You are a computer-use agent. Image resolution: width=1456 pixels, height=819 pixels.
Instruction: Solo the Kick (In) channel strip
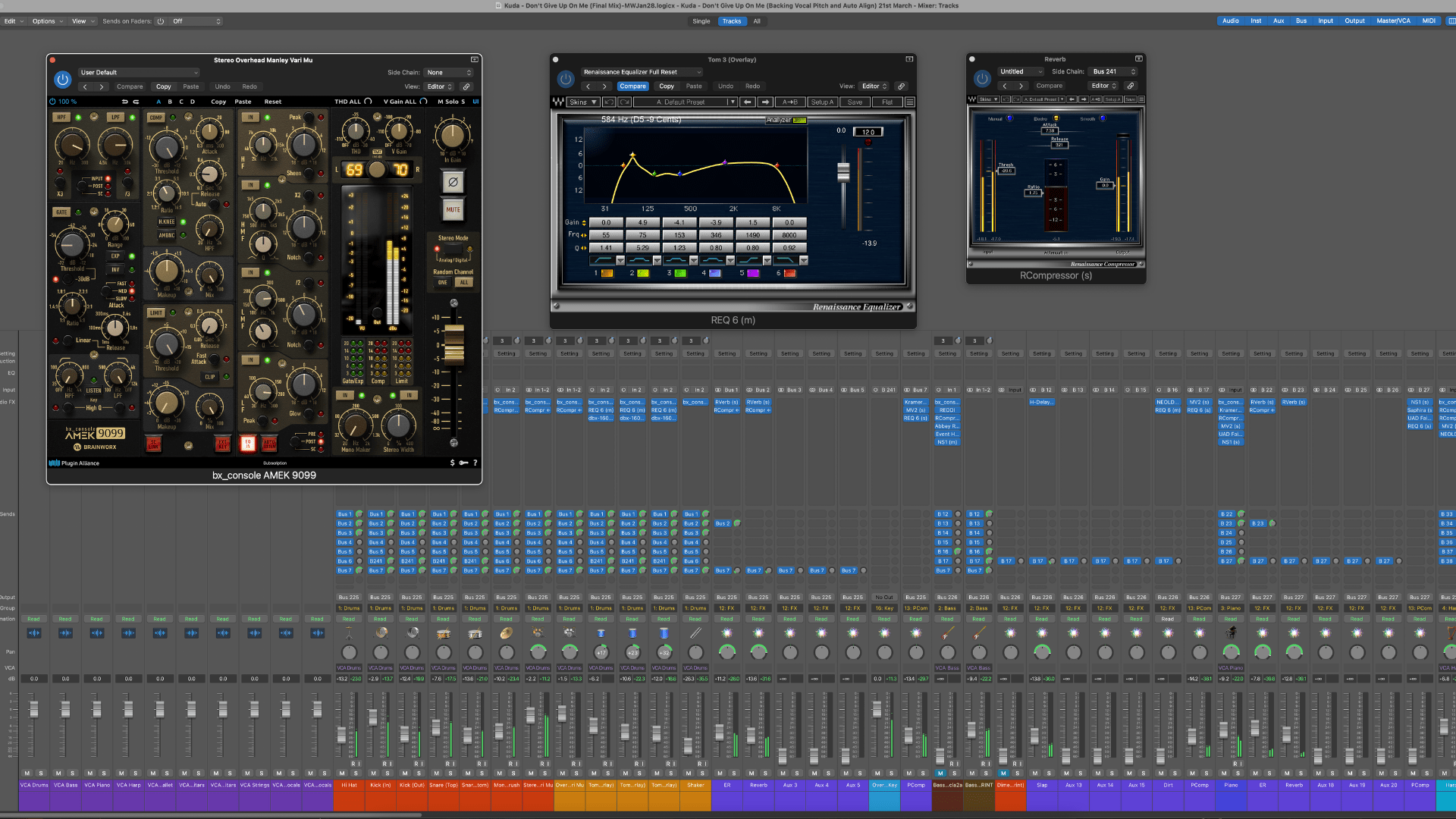[x=388, y=773]
